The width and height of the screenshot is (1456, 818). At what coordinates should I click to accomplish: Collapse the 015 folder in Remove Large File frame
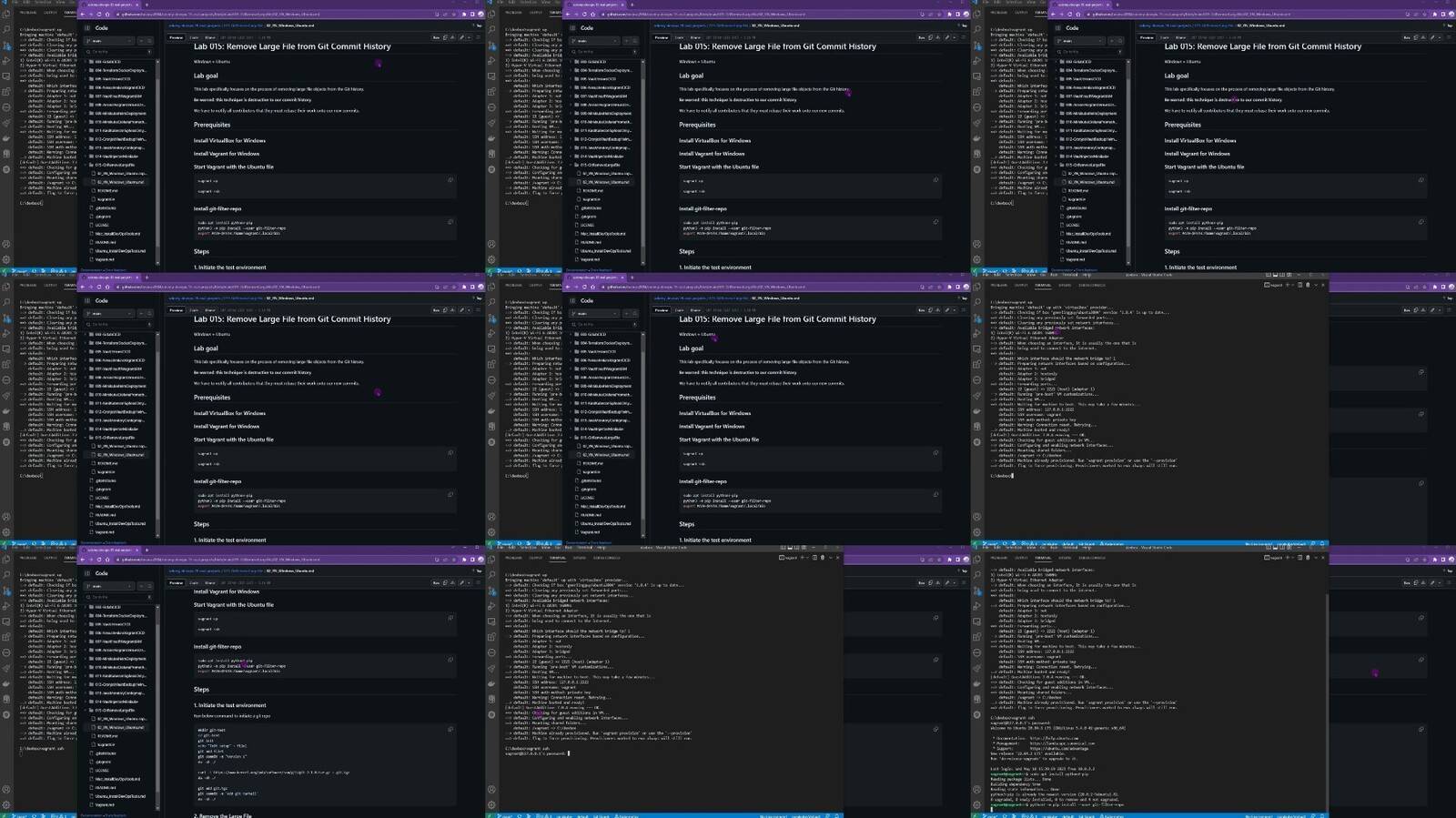(x=86, y=710)
